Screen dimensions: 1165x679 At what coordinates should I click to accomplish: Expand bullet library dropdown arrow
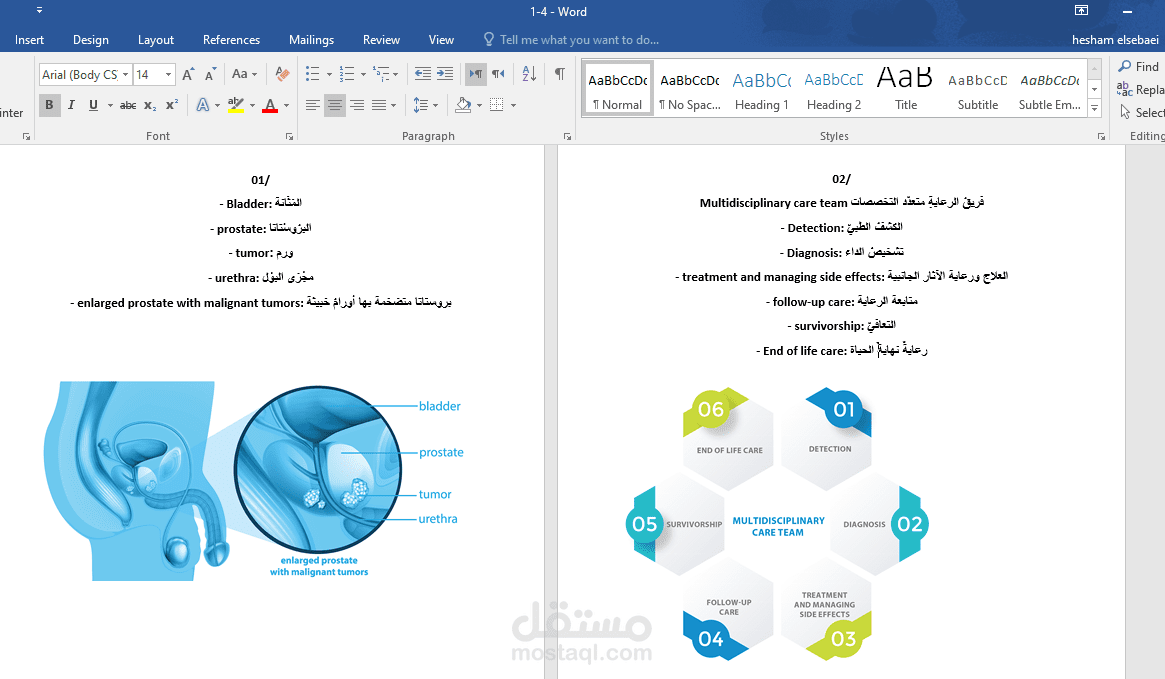pos(329,74)
